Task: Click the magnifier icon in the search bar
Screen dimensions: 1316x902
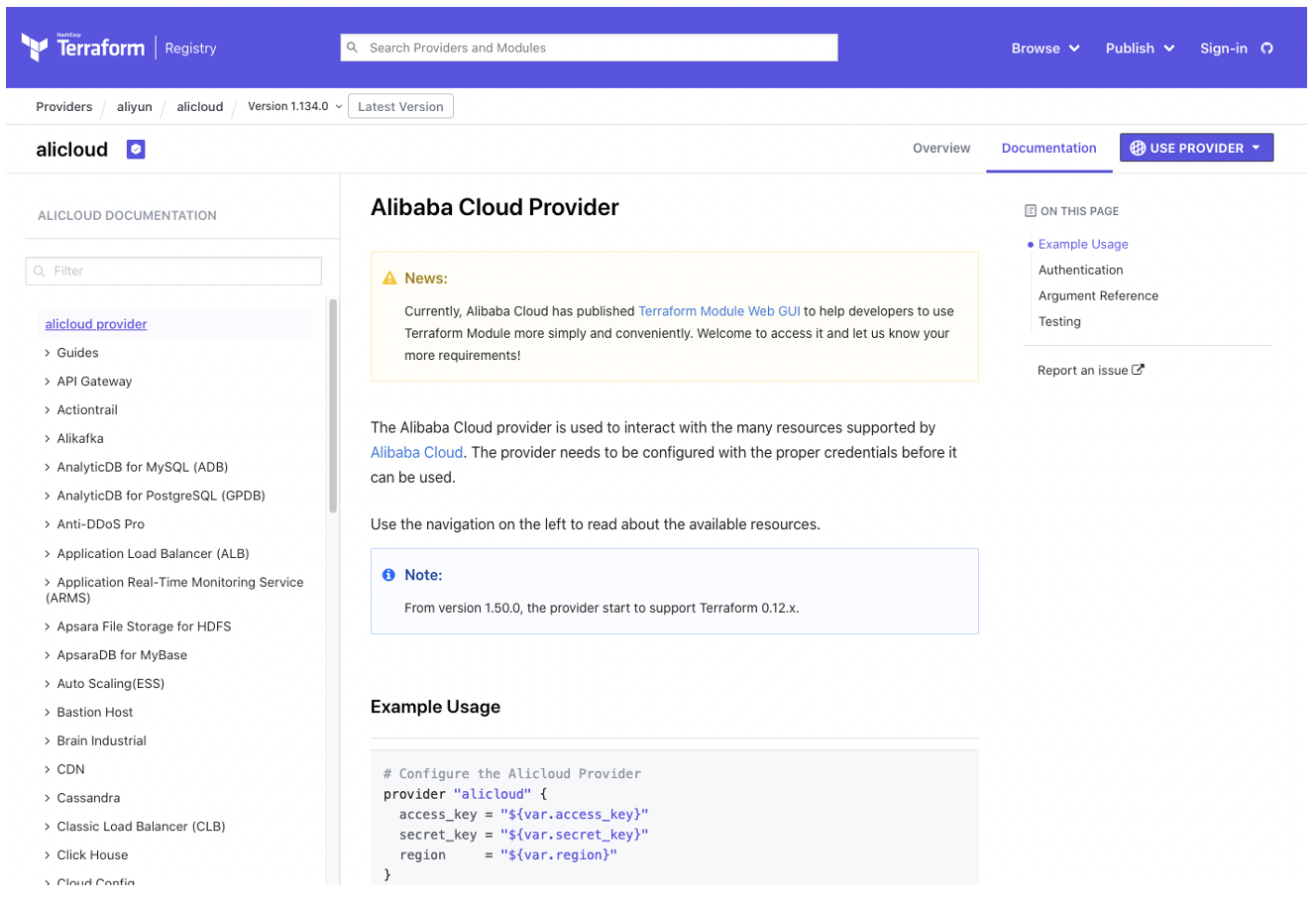Action: [x=353, y=47]
